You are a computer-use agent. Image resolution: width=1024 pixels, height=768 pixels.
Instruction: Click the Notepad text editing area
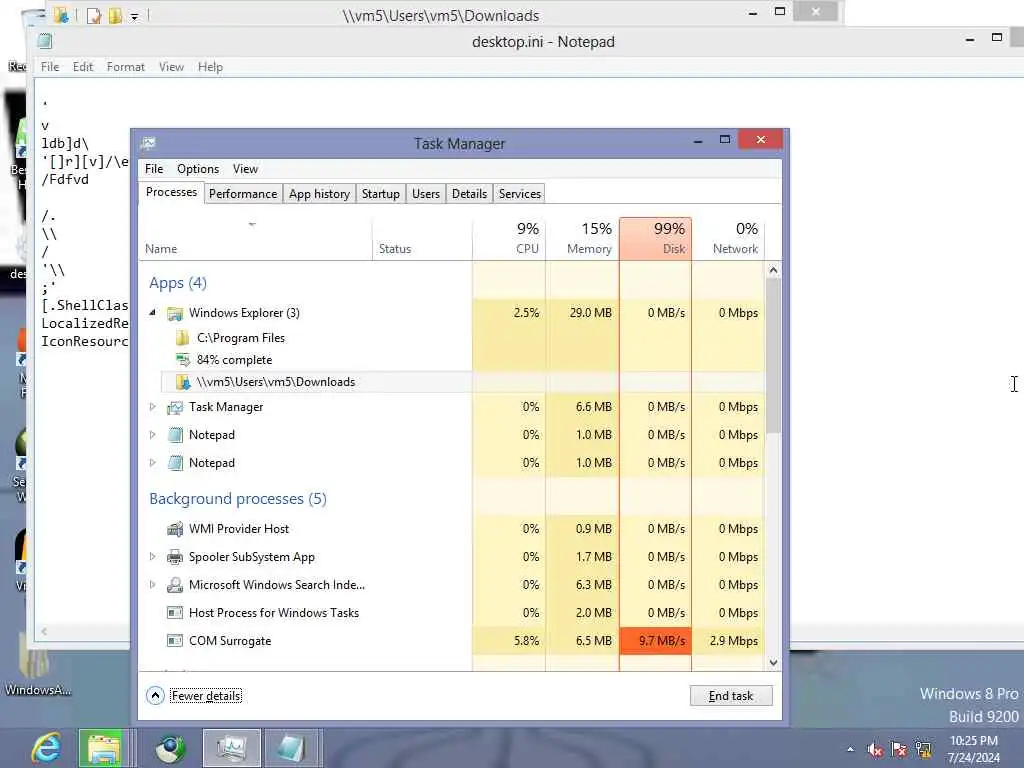529,353
